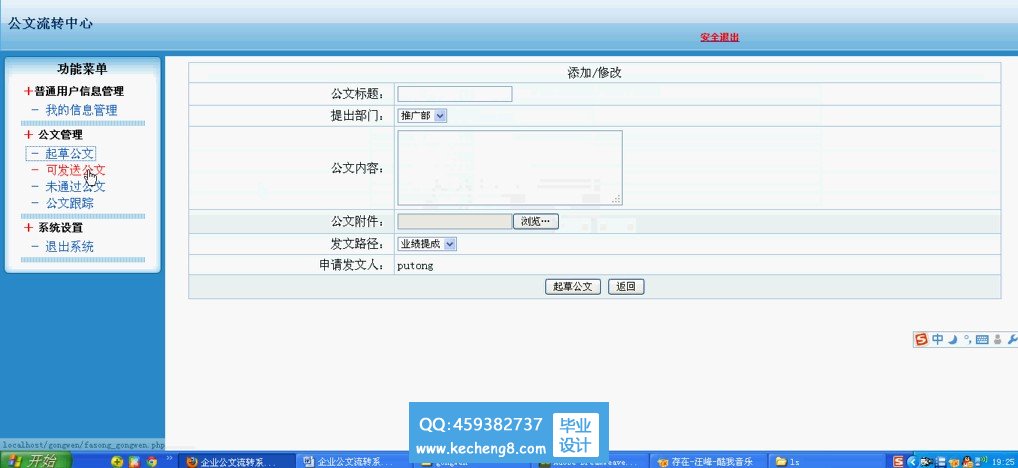
Task: Launch yellow-green quick launch icon in taskbar
Action: tap(118, 462)
